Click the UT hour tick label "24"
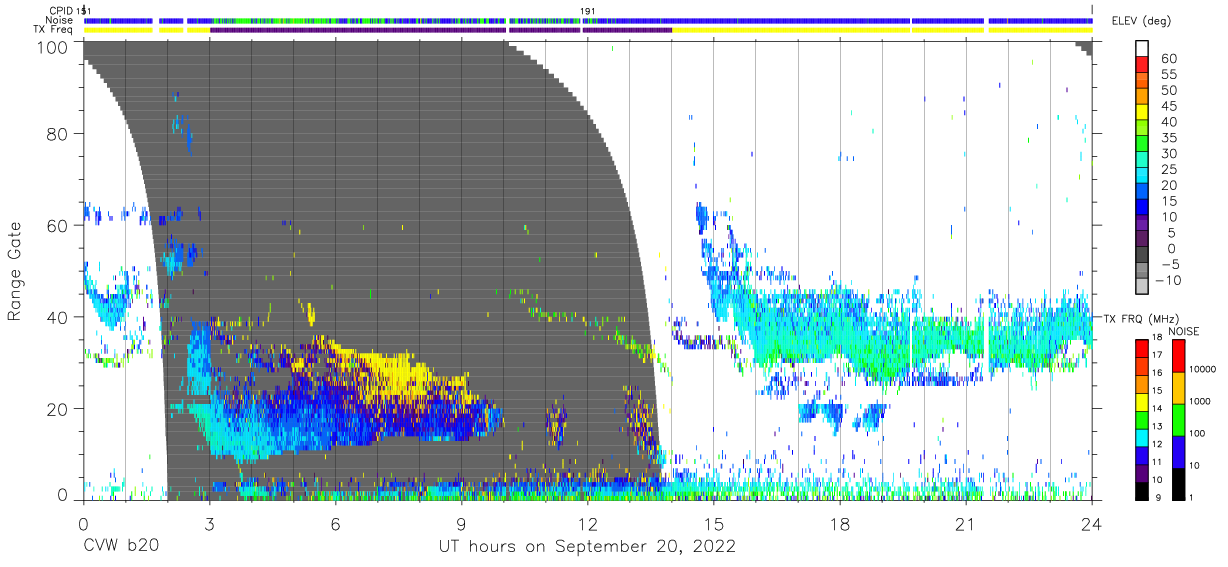 (1092, 524)
